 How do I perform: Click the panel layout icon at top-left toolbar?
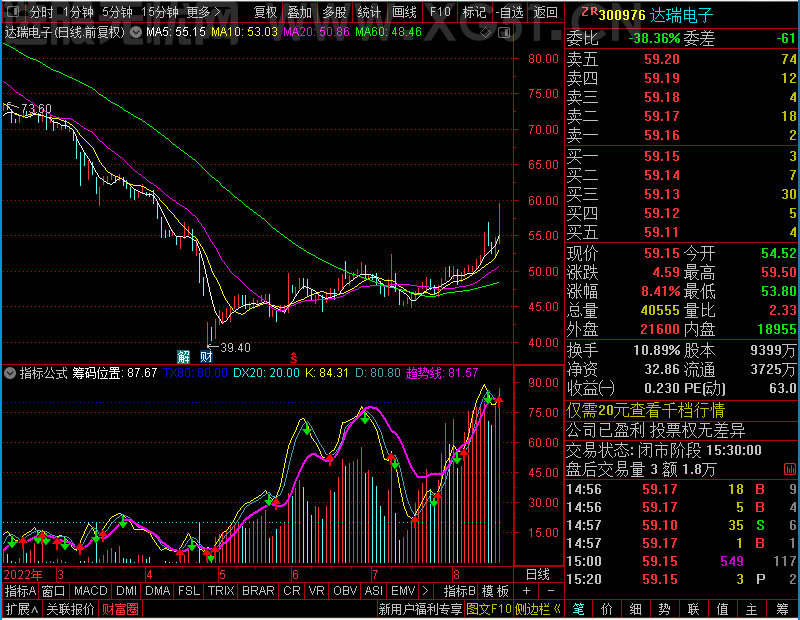(x=13, y=11)
